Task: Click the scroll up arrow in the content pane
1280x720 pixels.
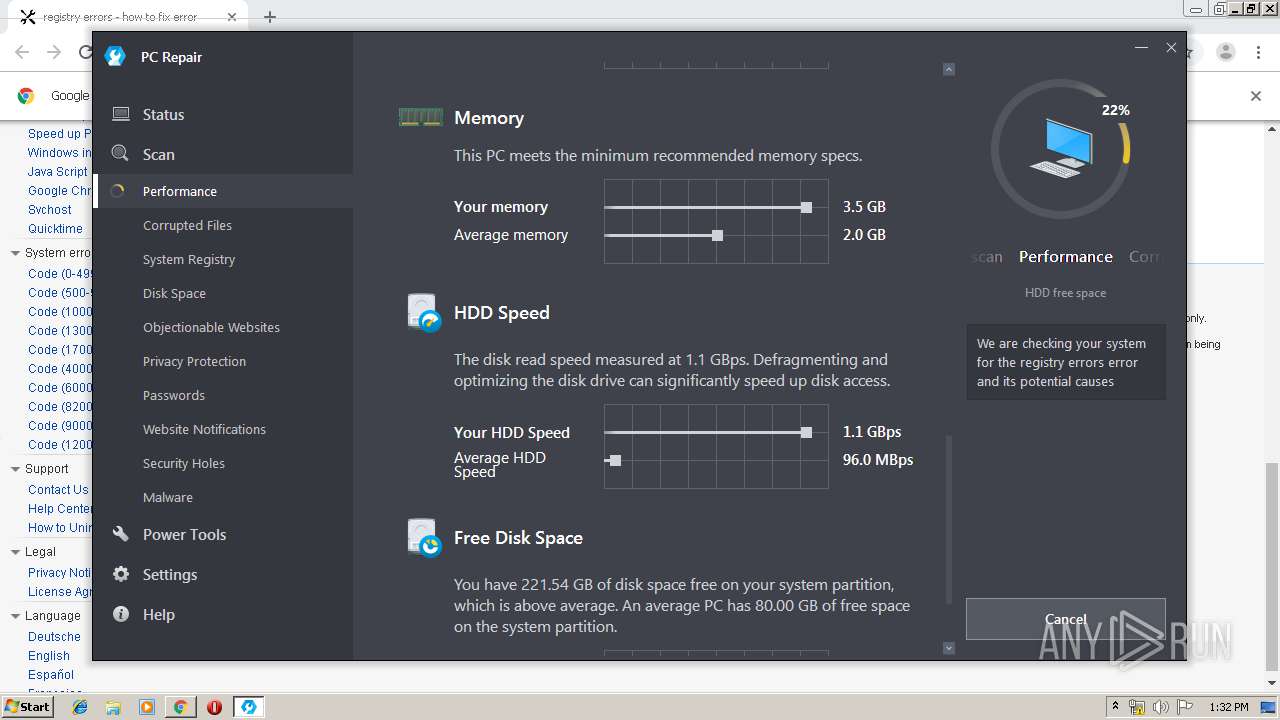Action: tap(949, 69)
